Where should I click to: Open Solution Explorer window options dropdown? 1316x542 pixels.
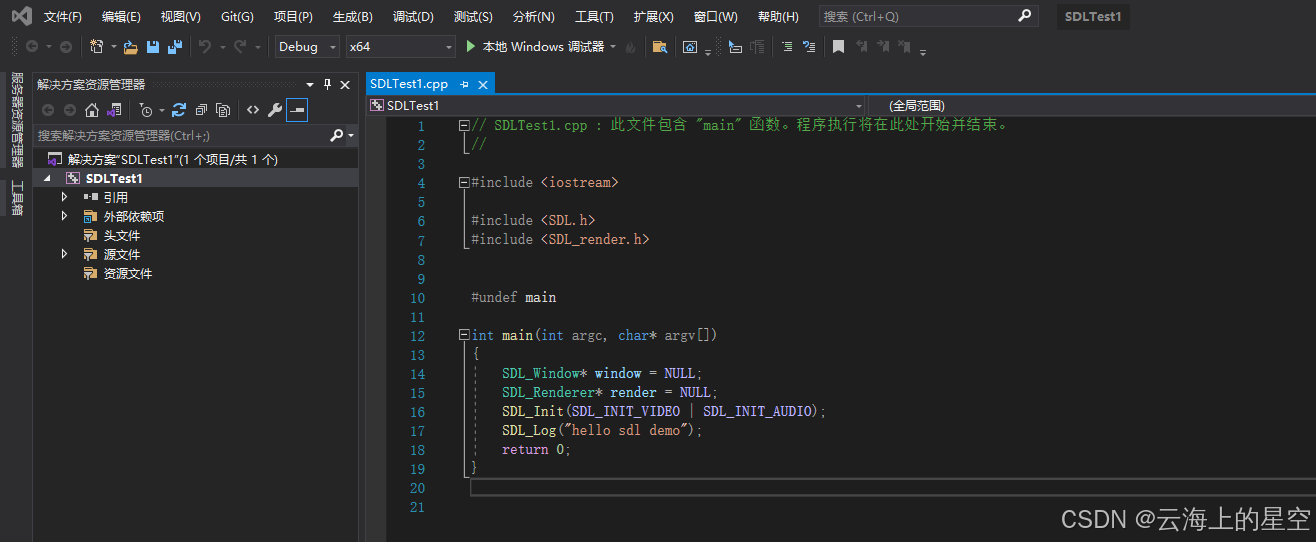[x=311, y=85]
